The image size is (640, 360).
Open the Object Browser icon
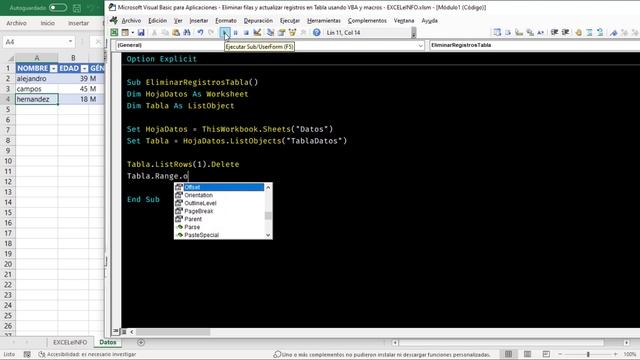[292, 33]
